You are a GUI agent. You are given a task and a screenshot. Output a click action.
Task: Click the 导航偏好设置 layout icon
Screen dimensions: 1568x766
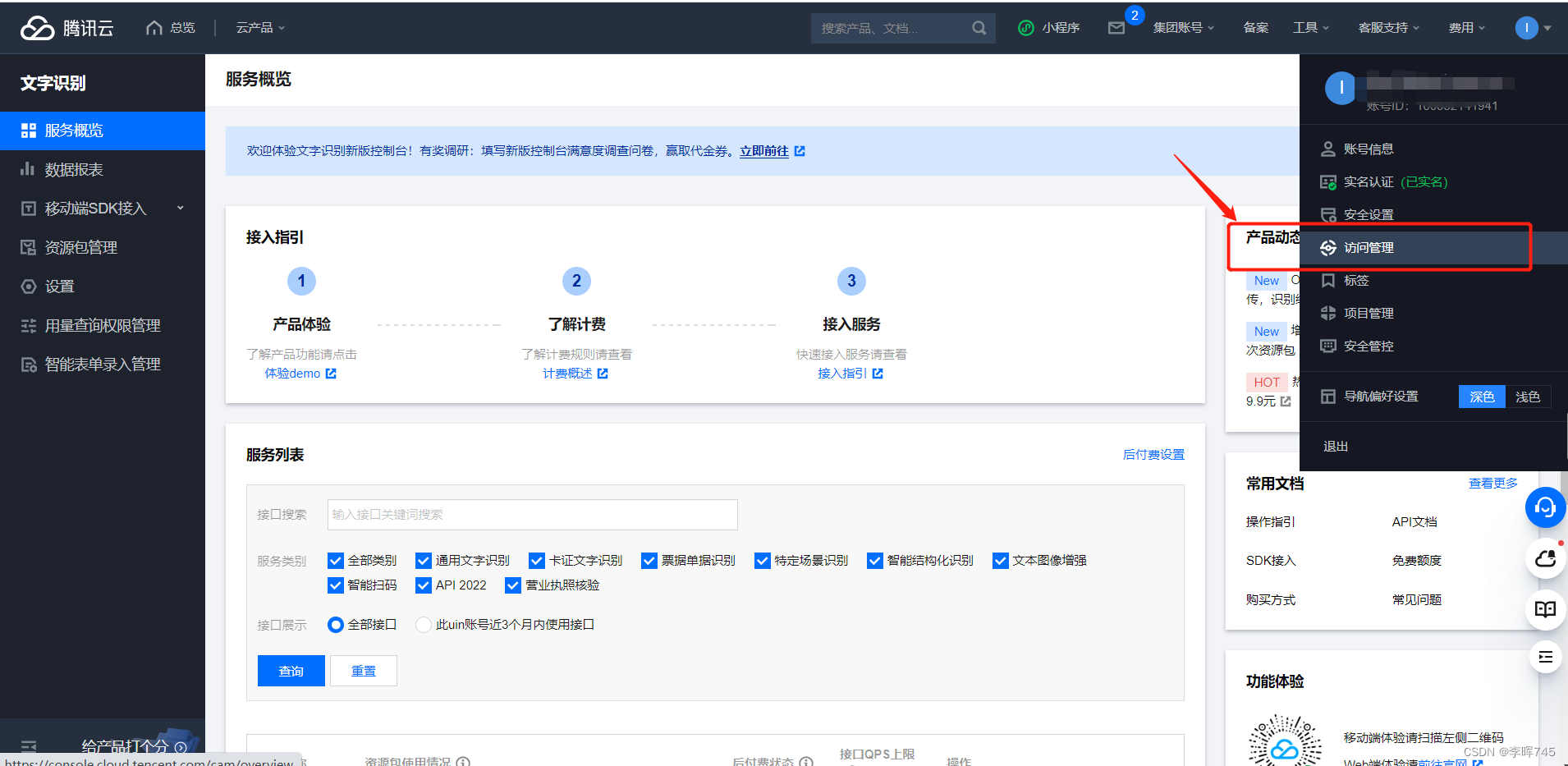point(1327,397)
